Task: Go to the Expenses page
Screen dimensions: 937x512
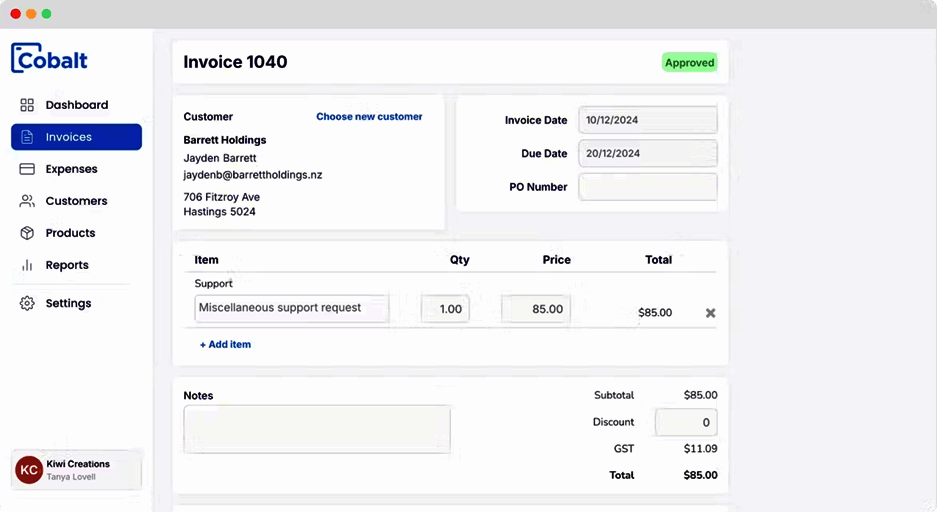Action: tap(71, 169)
